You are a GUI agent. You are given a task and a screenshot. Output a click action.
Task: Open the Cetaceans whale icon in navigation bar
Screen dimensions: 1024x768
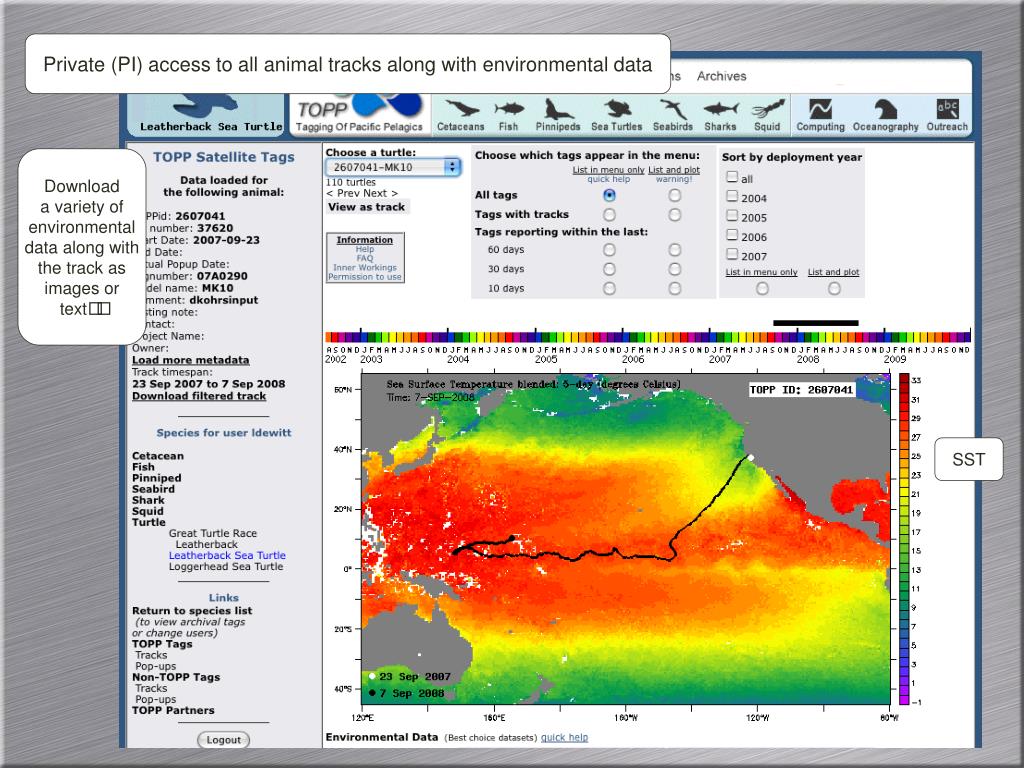[460, 115]
